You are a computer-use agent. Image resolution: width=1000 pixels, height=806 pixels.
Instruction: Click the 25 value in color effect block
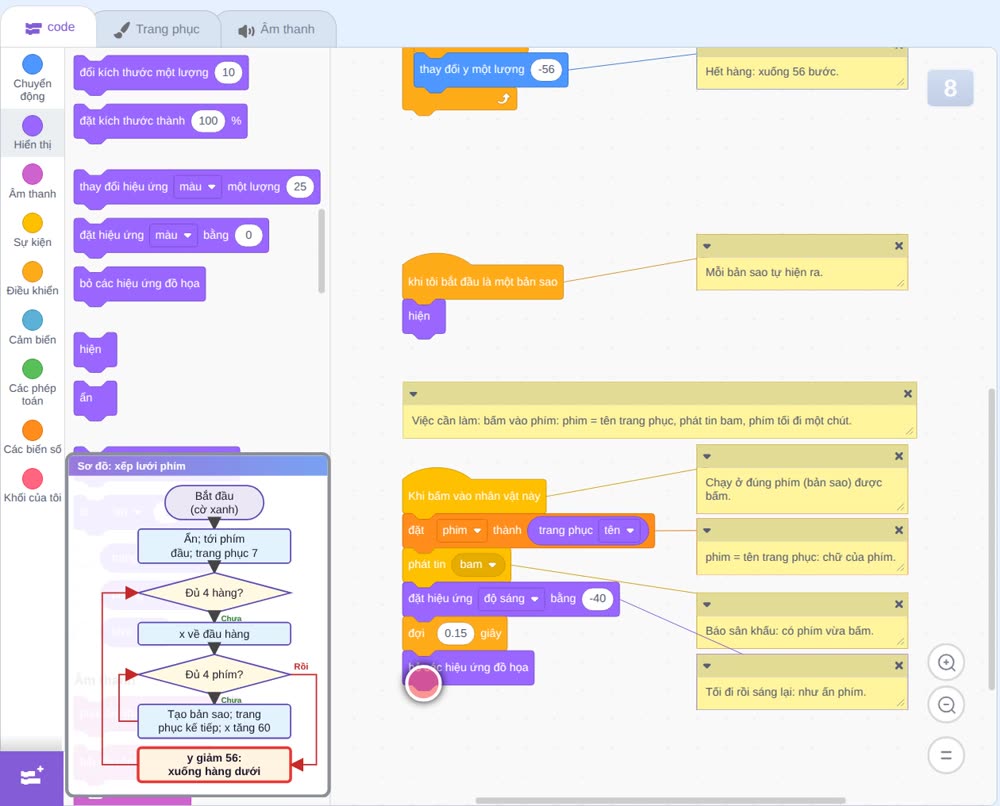[x=300, y=187]
